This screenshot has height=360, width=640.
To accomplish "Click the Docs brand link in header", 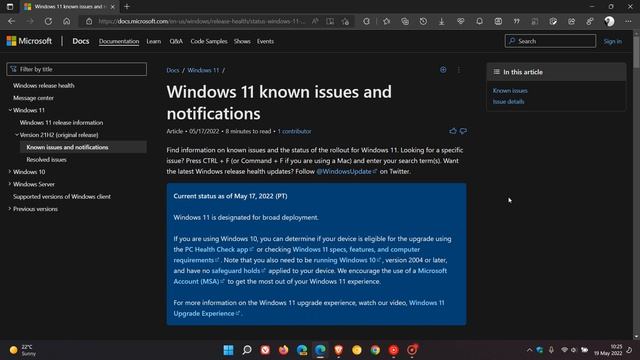I will [80, 41].
